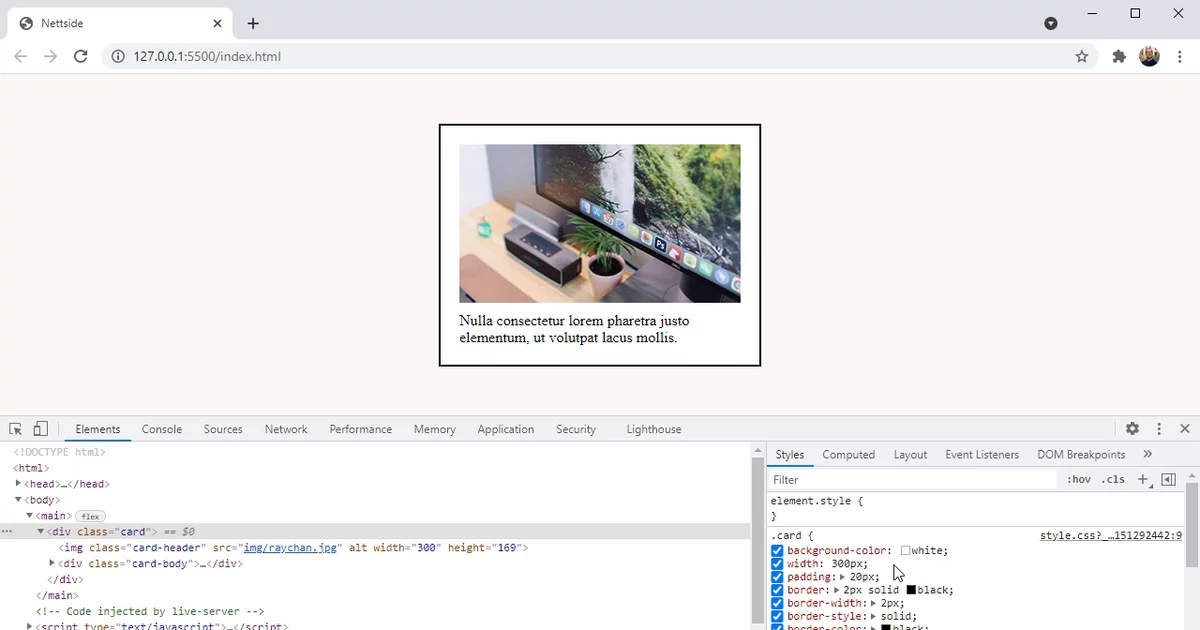Toggle the computed styles sidebar icon
This screenshot has height=630, width=1200.
coord(1168,480)
